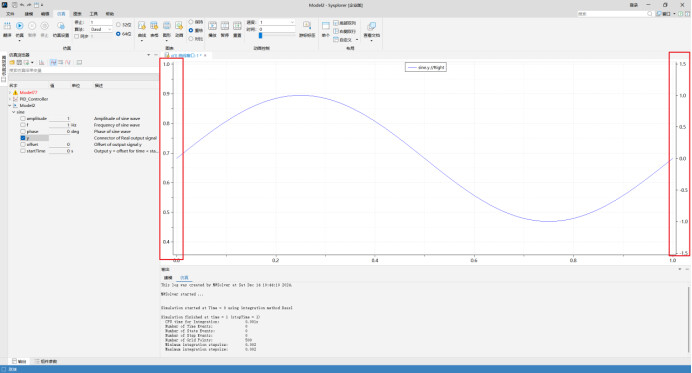Click the Graphic (图形) window icon
This screenshot has height=373, width=692.
point(167,26)
